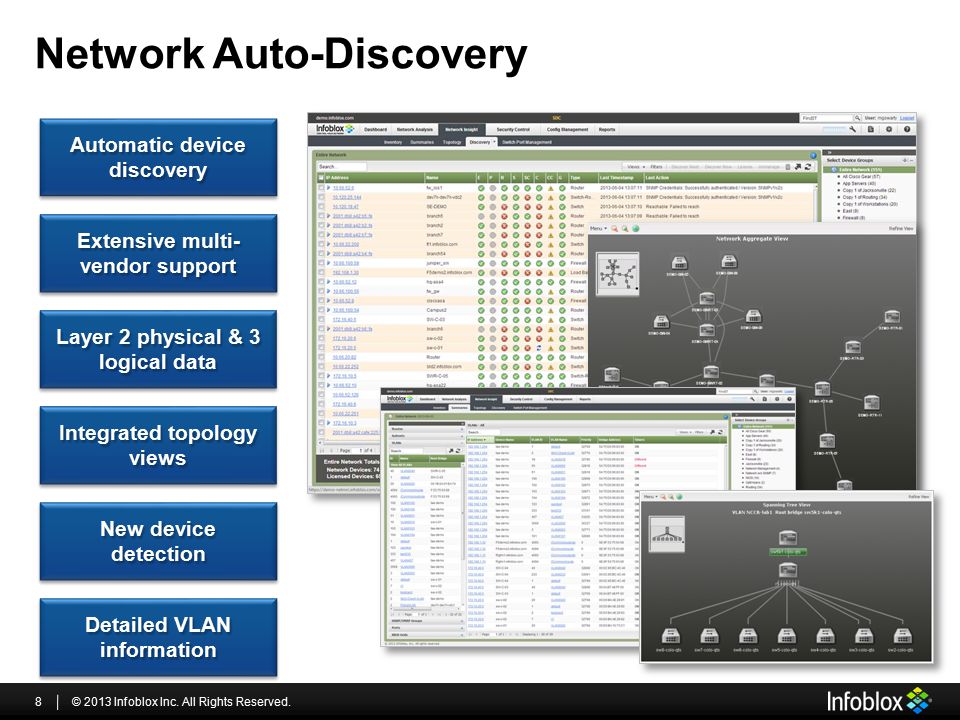Select the sw8-colo-qts switch in Spanning Tree View

coord(669,638)
